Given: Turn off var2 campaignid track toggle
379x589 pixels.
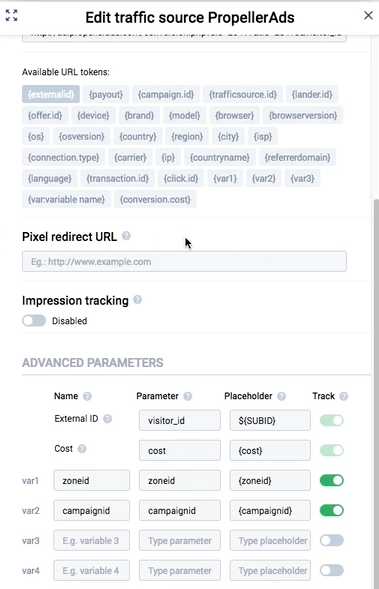Looking at the screenshot, I should 332,510.
